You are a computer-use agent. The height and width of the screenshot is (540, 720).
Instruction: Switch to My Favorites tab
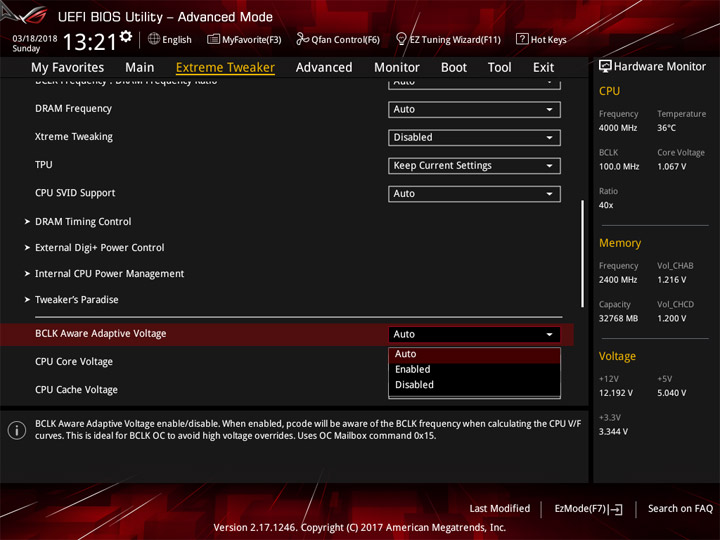pyautogui.click(x=68, y=68)
